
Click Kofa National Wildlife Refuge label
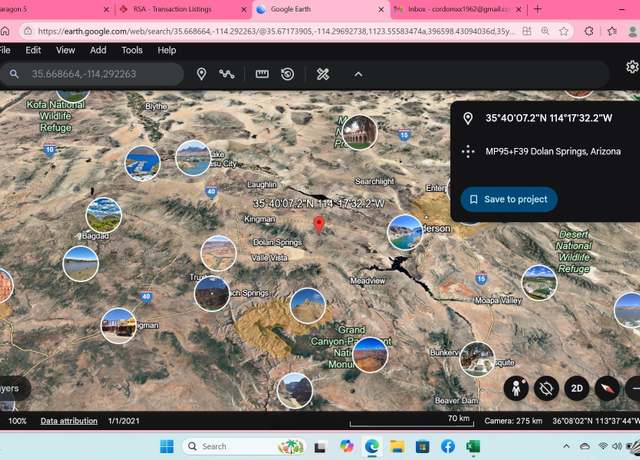(56, 116)
